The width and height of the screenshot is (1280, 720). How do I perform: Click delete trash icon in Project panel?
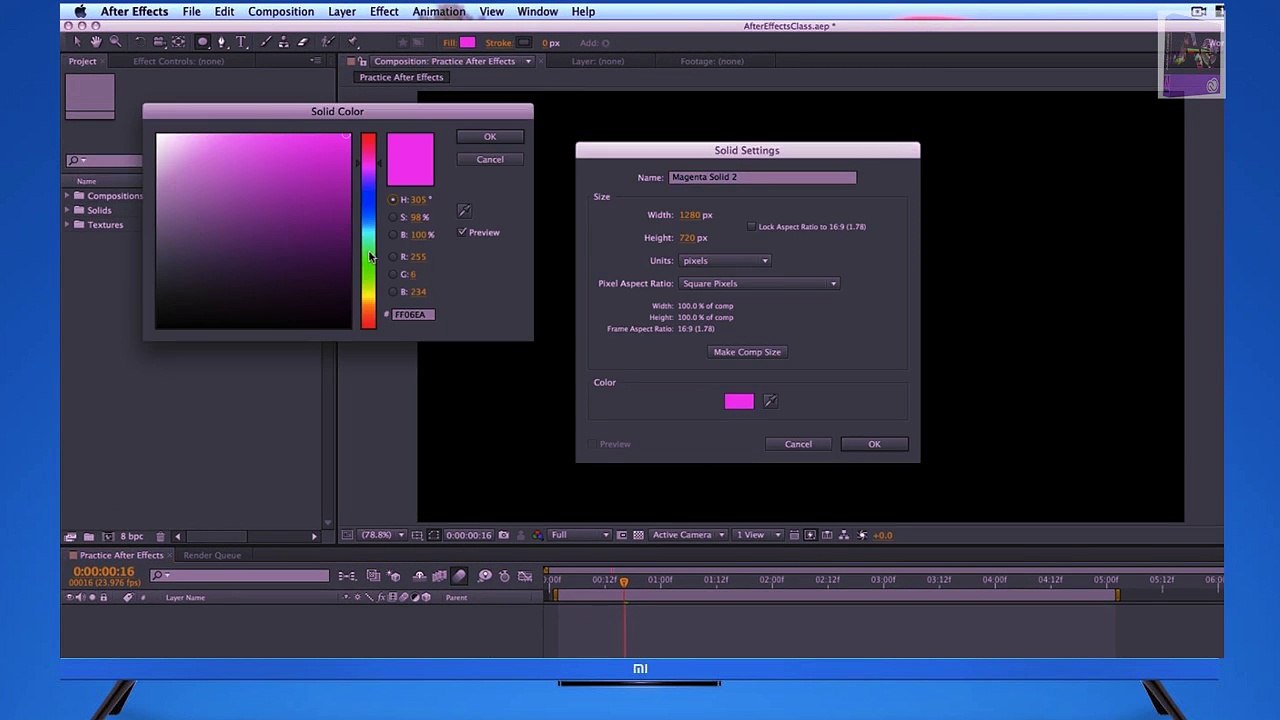[160, 536]
